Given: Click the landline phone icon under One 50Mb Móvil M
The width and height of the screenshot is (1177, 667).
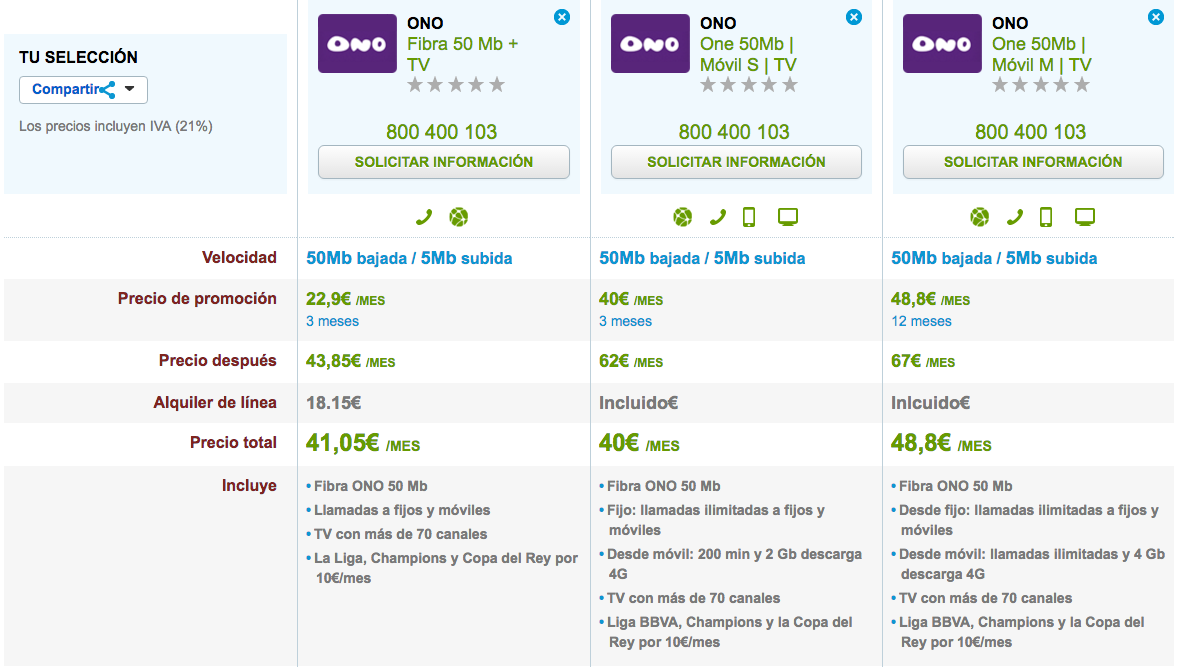Looking at the screenshot, I should [x=1015, y=218].
